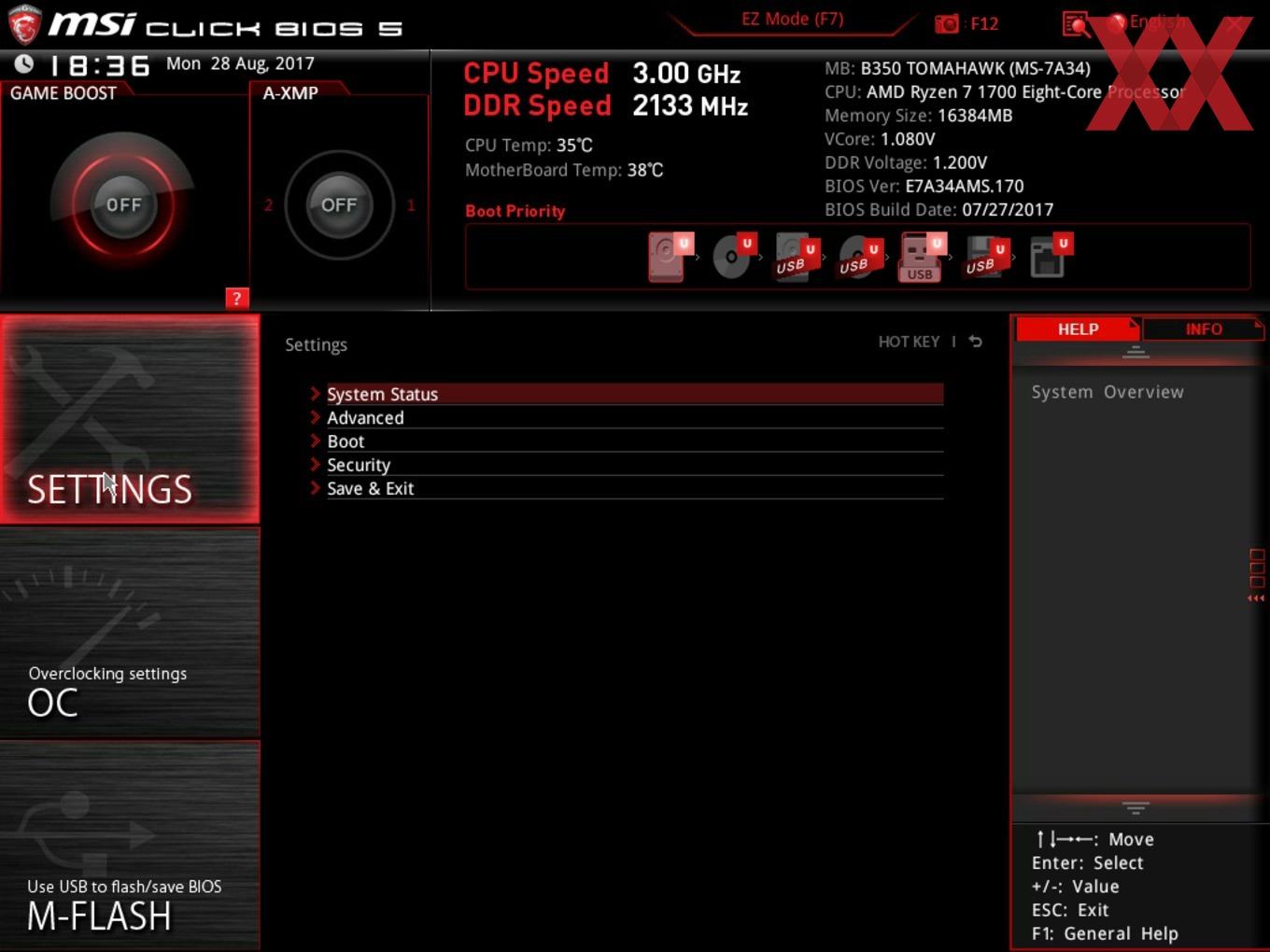Screen dimensions: 1270x952
Task: Click the back arrow next to HOT KEY
Action: tap(976, 342)
